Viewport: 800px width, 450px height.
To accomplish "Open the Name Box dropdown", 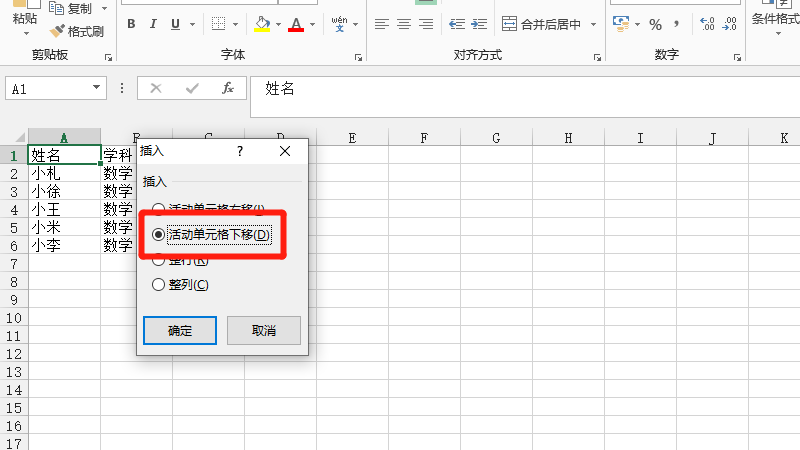I will point(96,88).
